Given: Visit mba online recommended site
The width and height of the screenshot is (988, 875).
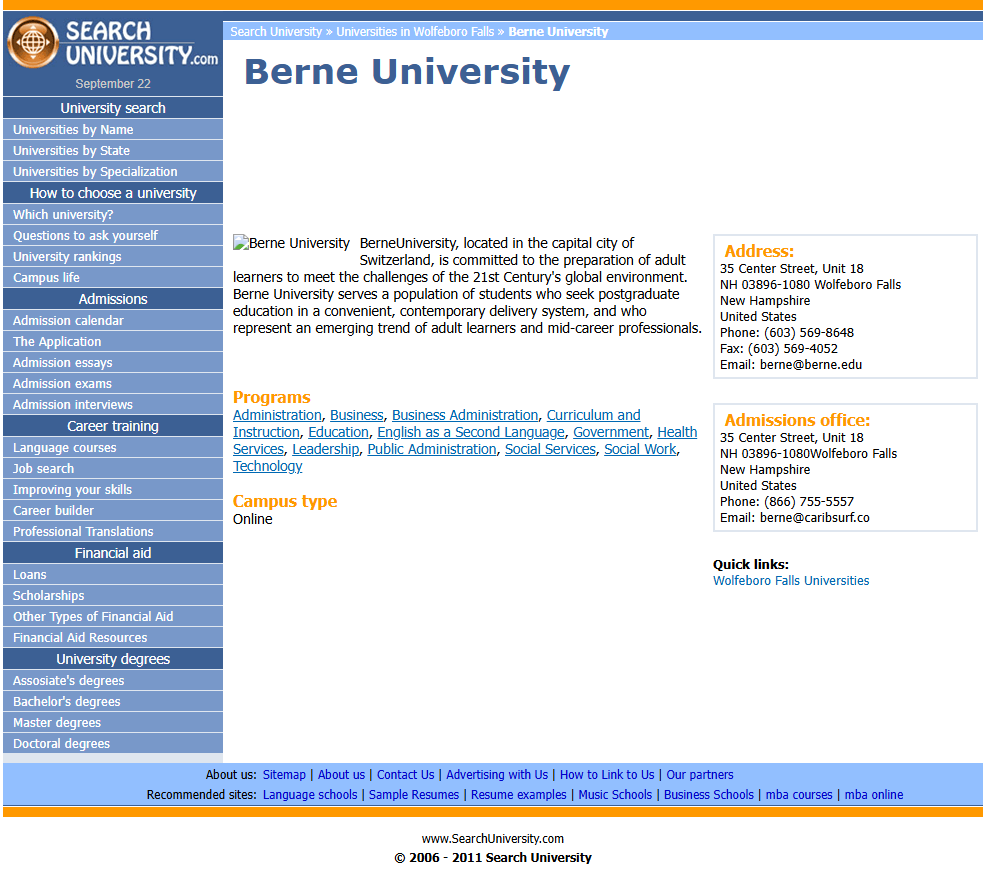Looking at the screenshot, I should [x=873, y=795].
